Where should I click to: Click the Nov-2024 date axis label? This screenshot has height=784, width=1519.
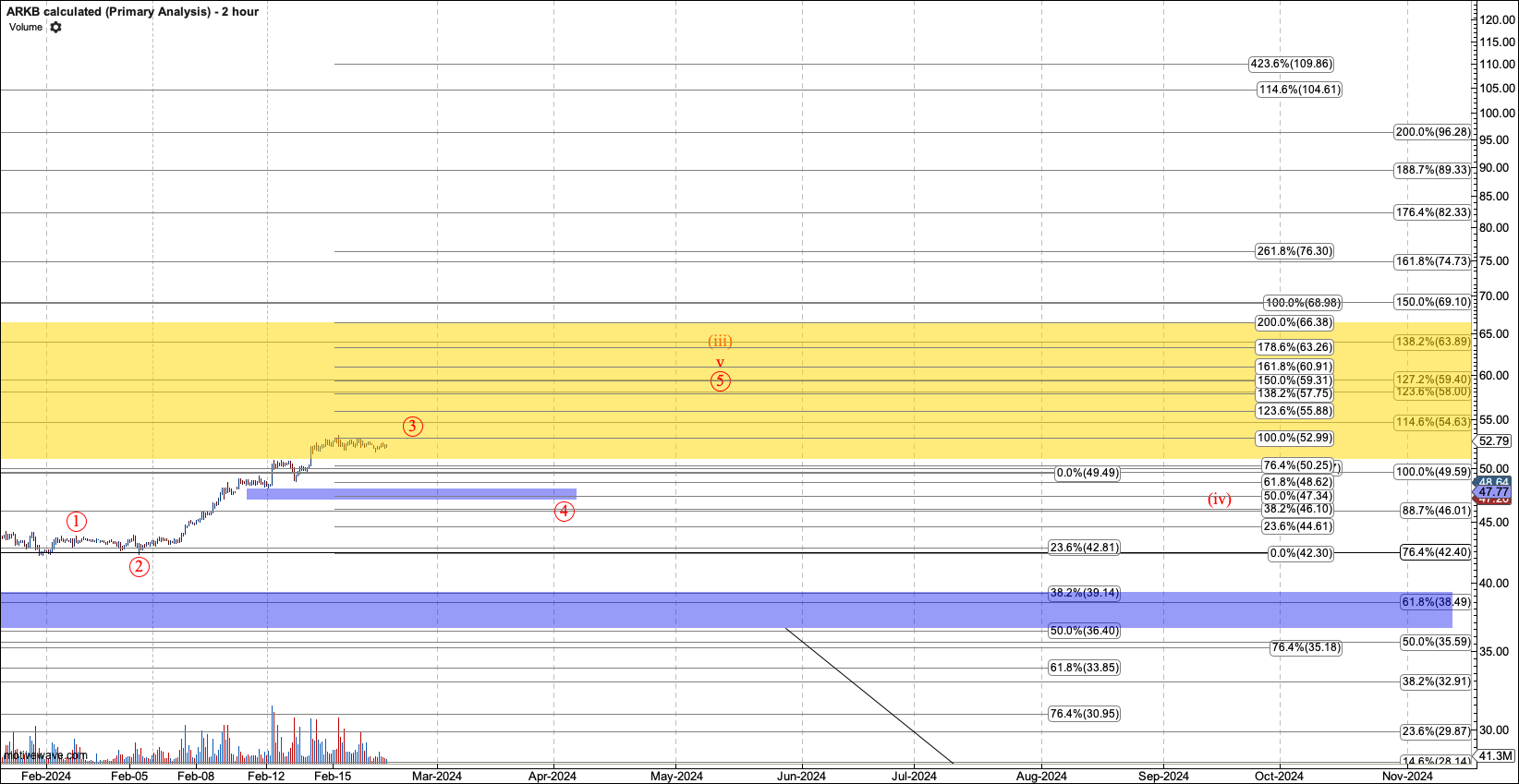[x=1407, y=777]
